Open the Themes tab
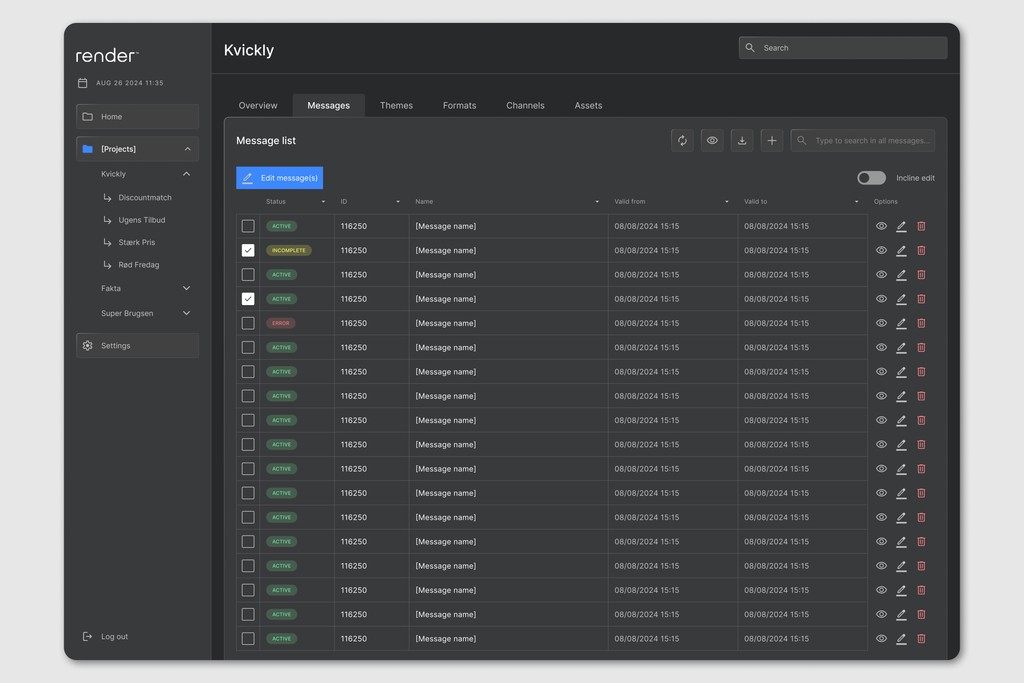This screenshot has height=683, width=1024. click(x=396, y=105)
